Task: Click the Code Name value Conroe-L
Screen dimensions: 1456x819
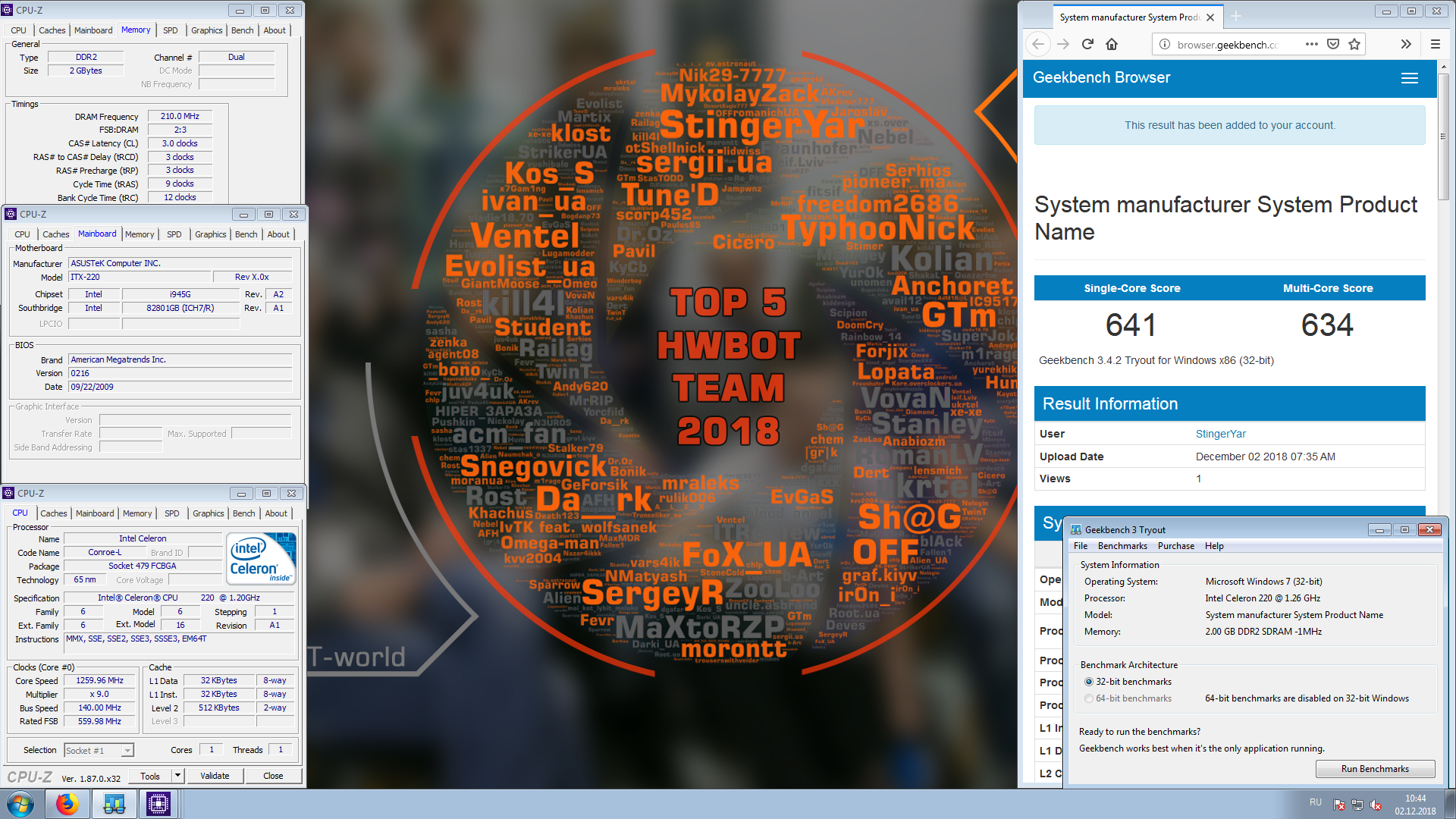Action: [x=105, y=552]
